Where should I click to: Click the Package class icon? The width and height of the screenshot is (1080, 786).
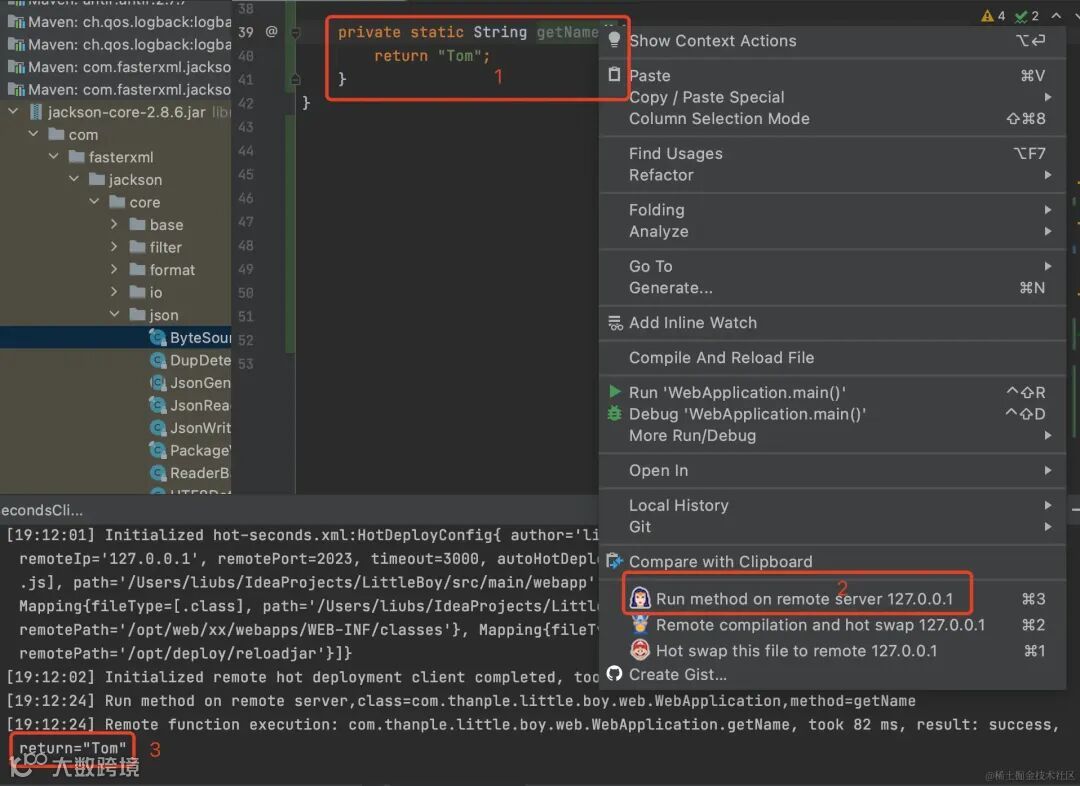point(158,451)
